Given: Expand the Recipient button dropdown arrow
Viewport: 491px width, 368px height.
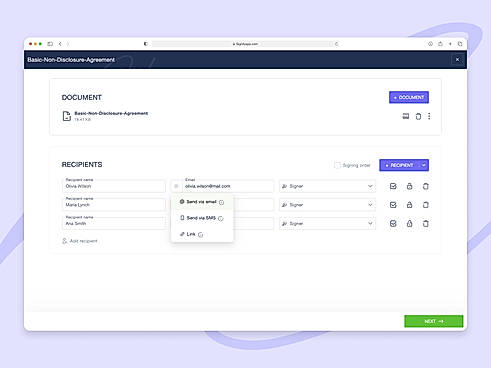Looking at the screenshot, I should click(x=424, y=165).
